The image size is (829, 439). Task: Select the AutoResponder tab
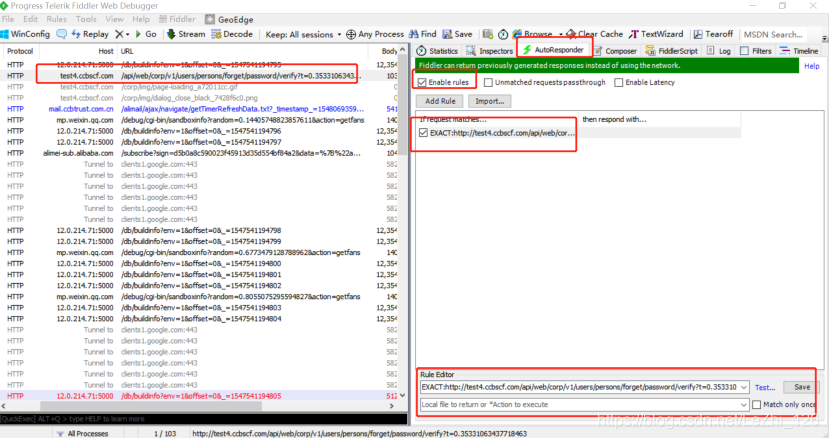(553, 50)
